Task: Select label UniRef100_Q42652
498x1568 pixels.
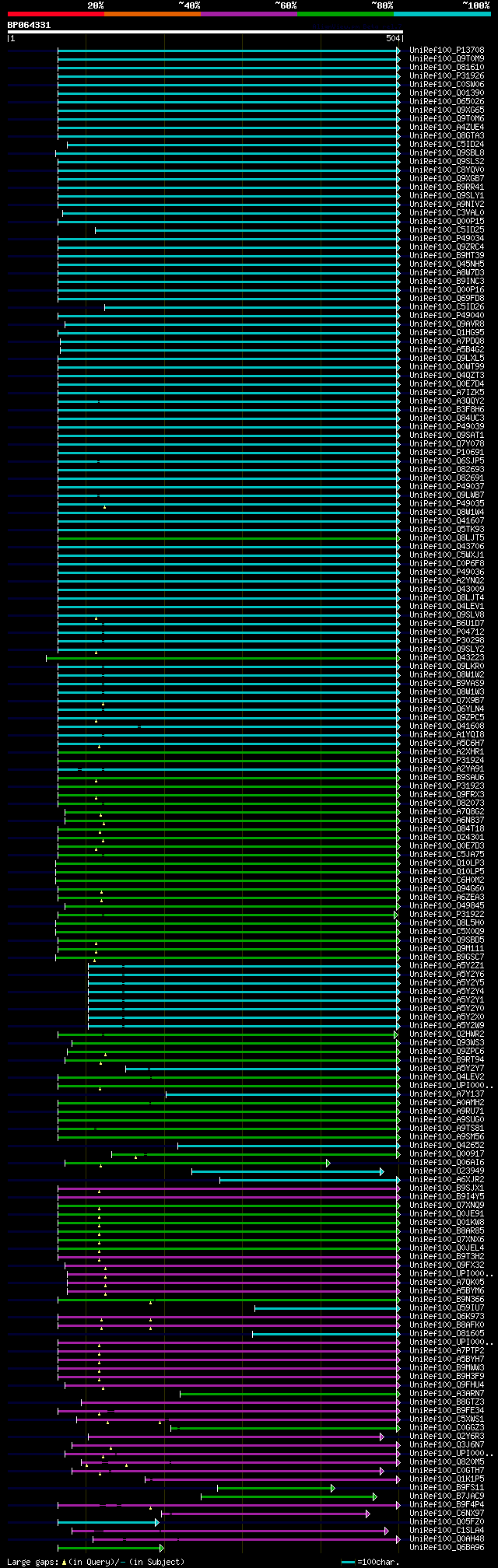Action: point(447,1146)
